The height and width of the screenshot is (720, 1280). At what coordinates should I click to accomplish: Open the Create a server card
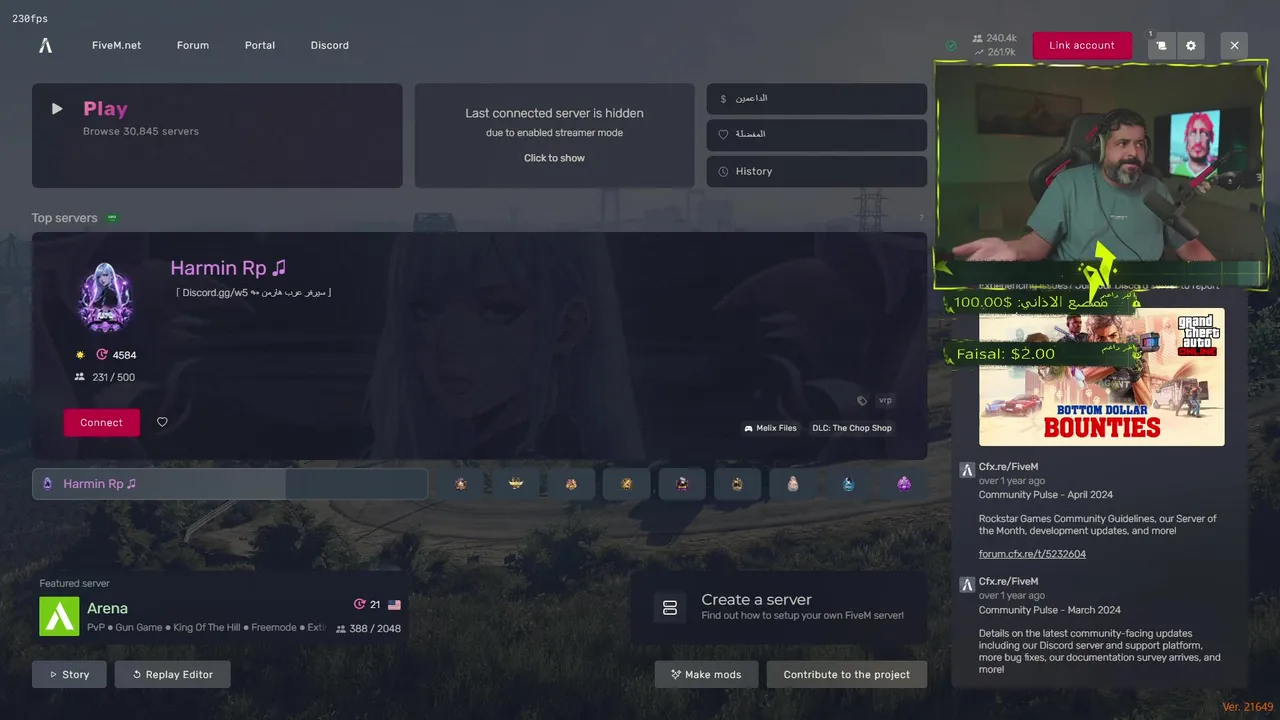[x=779, y=607]
